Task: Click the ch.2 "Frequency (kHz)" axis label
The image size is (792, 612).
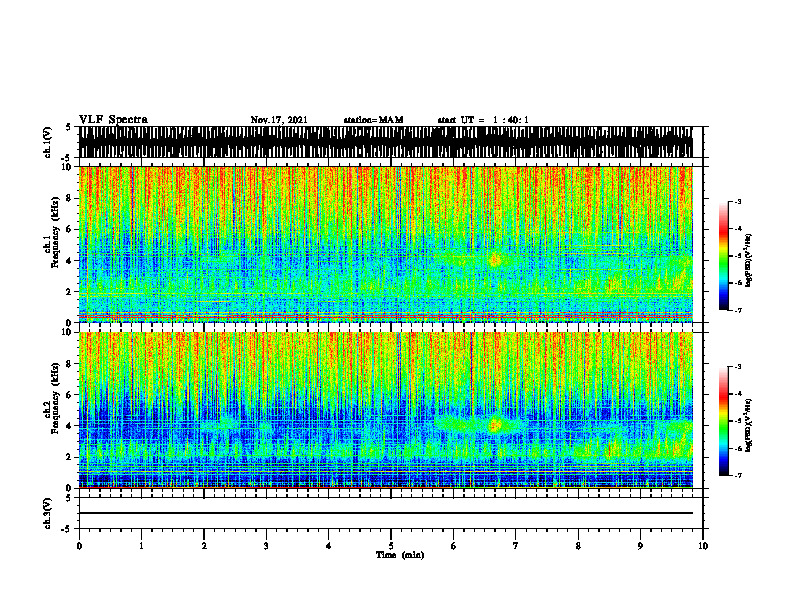Action: [x=56, y=398]
